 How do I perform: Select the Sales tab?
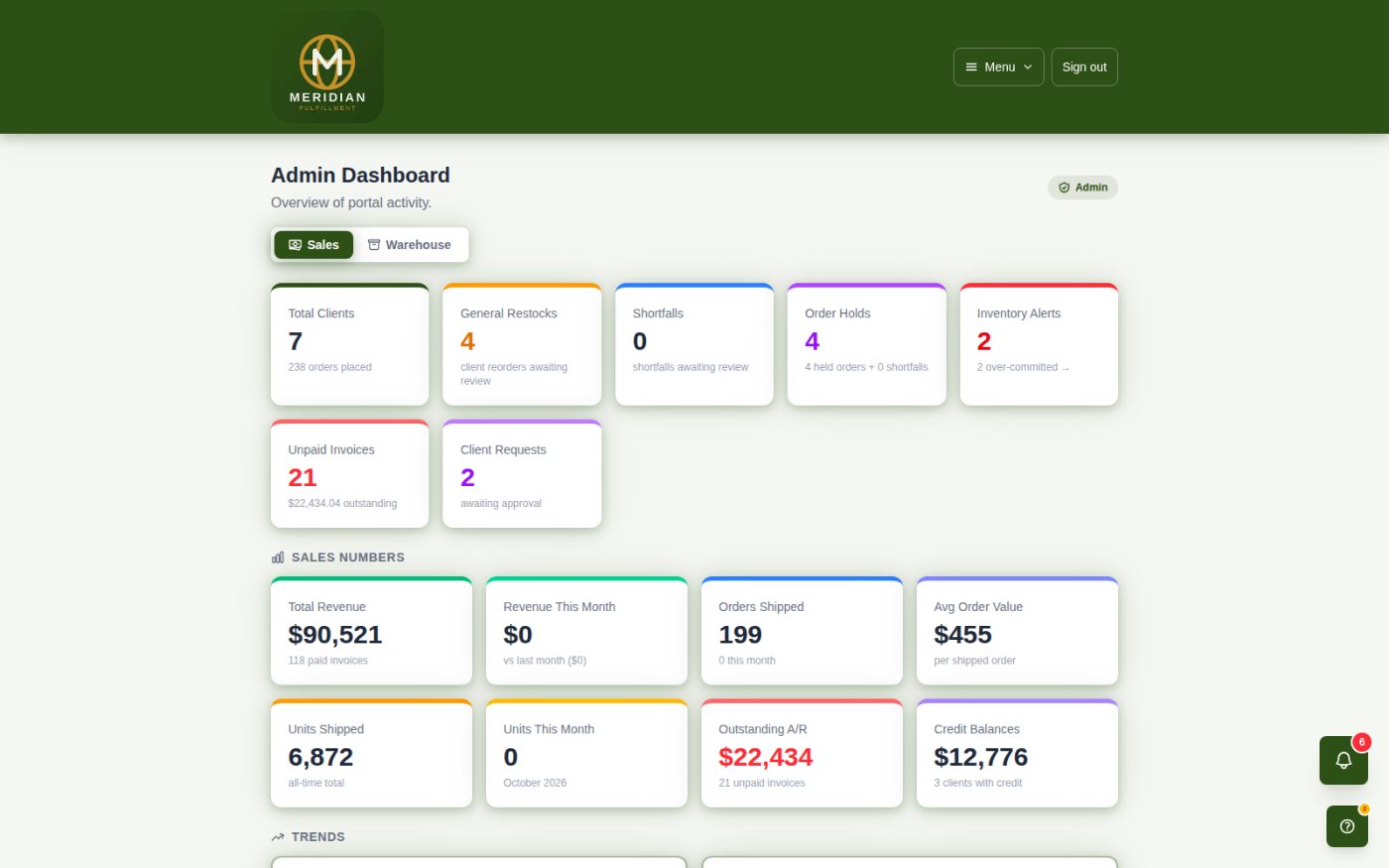click(x=314, y=245)
